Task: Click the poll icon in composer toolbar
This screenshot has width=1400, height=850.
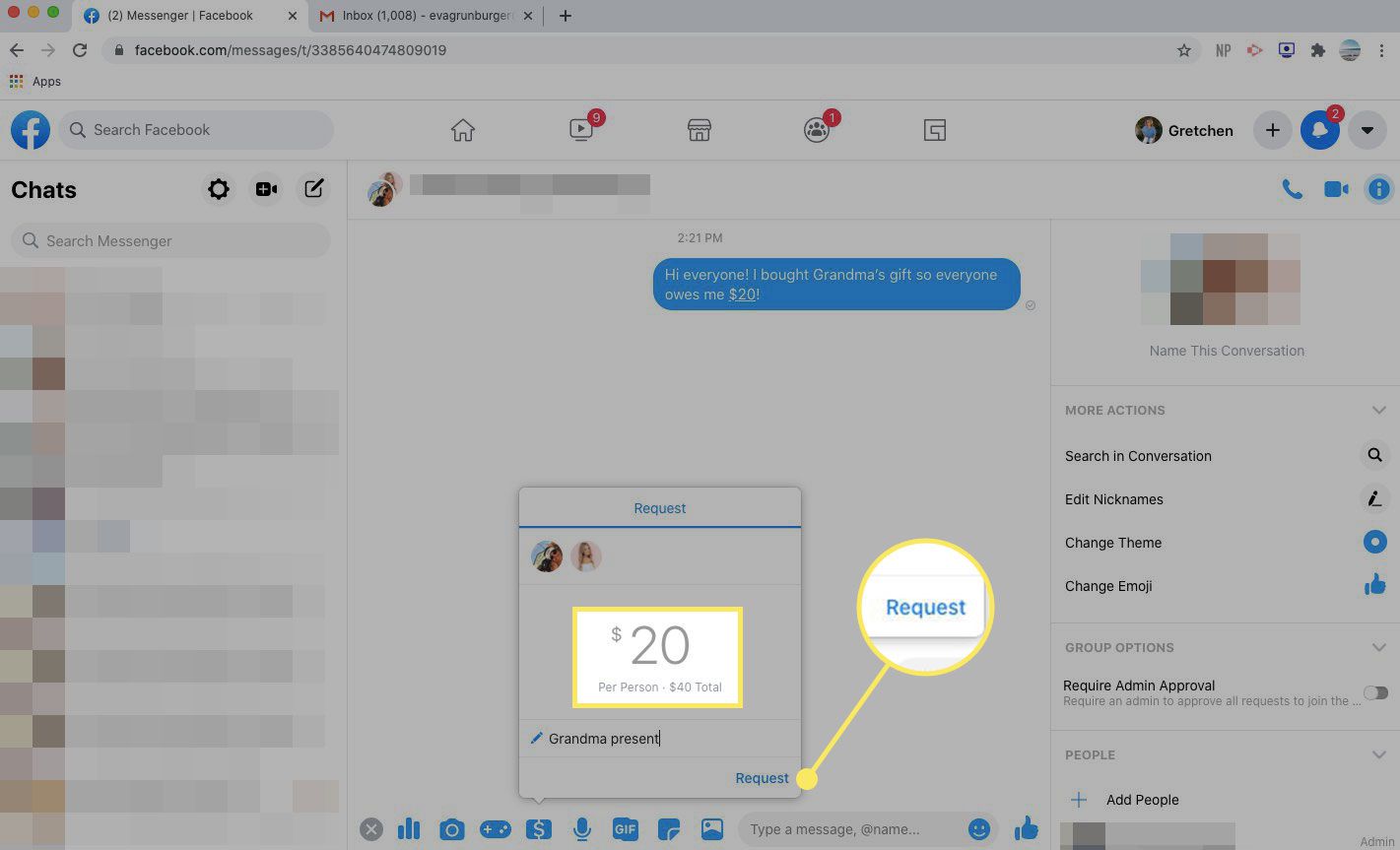Action: (408, 829)
